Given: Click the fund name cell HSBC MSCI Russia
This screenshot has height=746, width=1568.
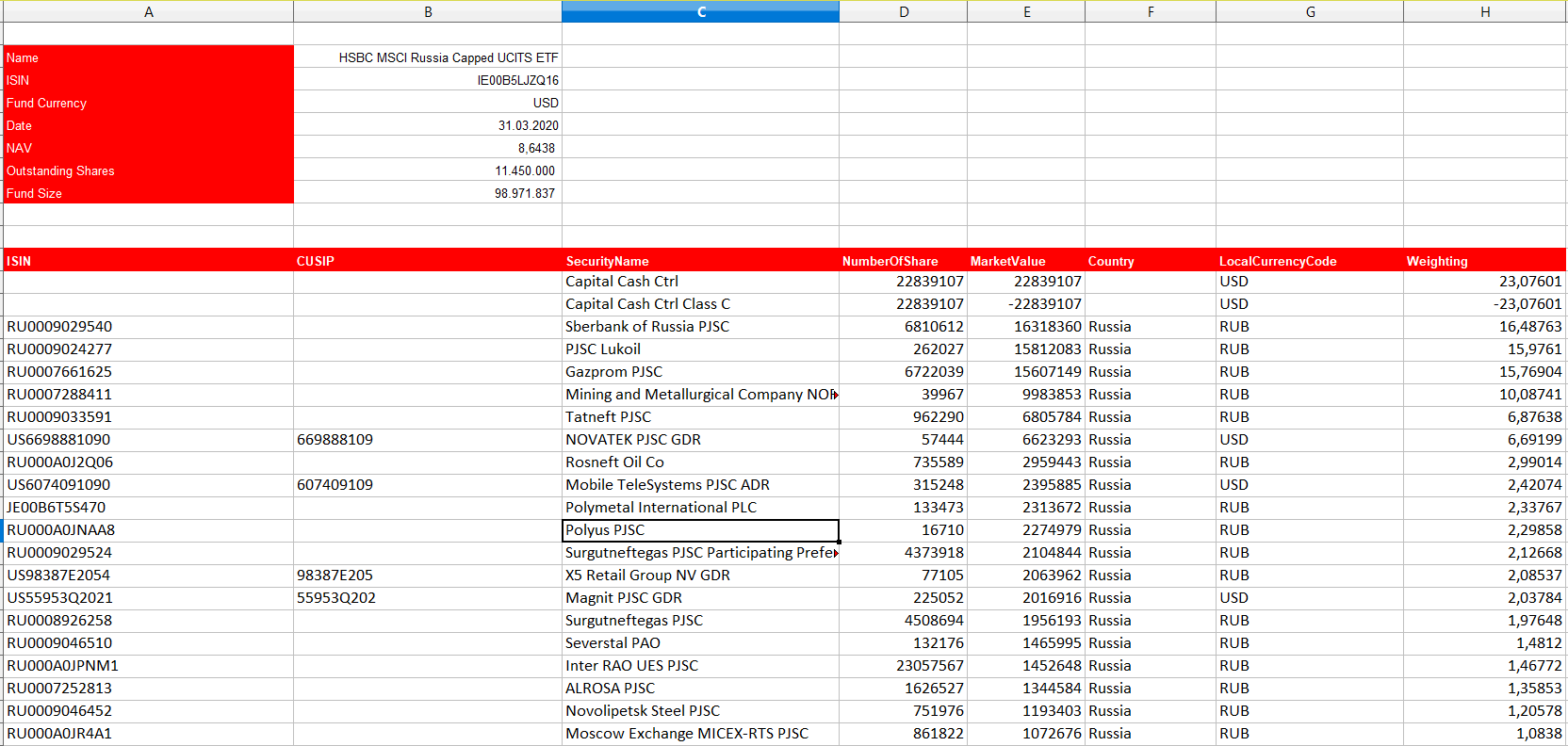Looking at the screenshot, I should [x=448, y=57].
